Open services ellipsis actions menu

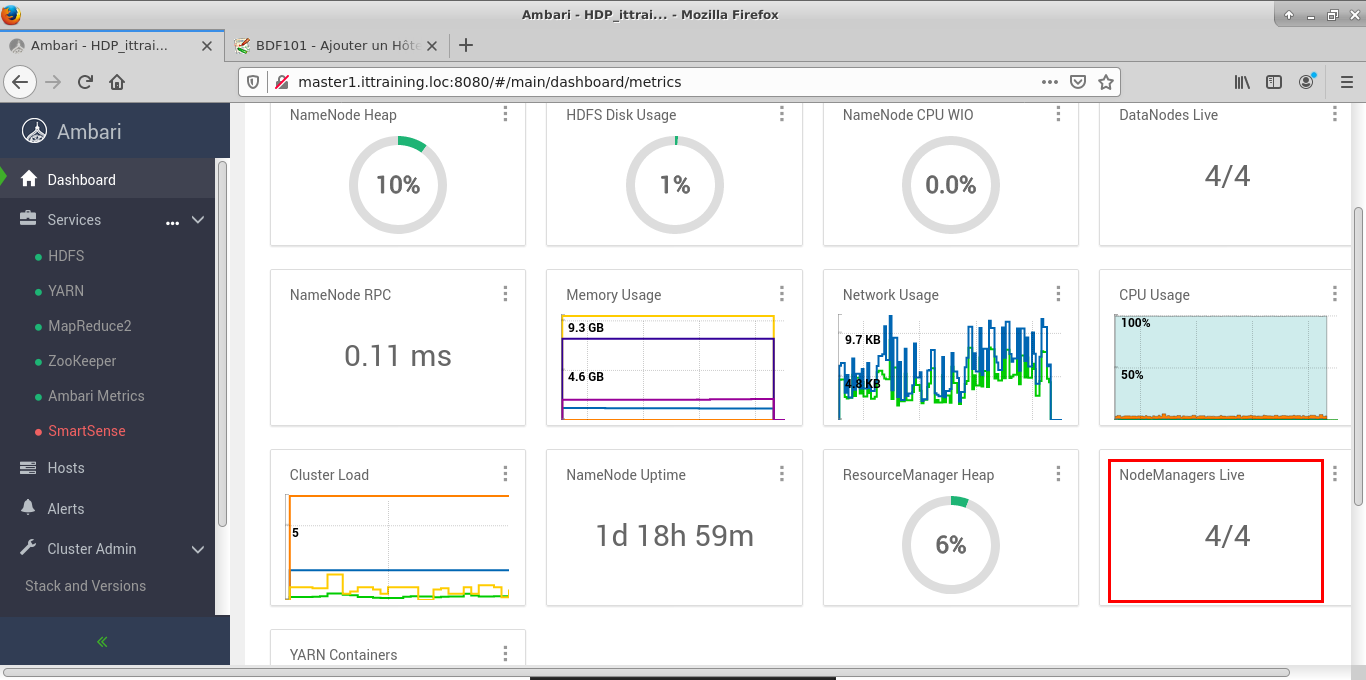pos(172,221)
